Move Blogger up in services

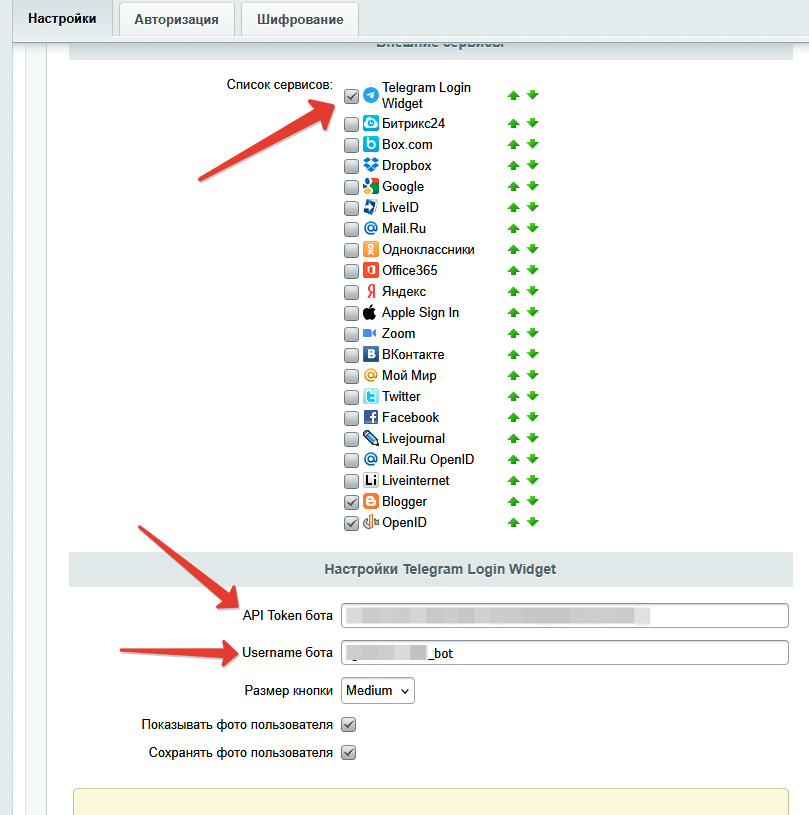[x=514, y=502]
